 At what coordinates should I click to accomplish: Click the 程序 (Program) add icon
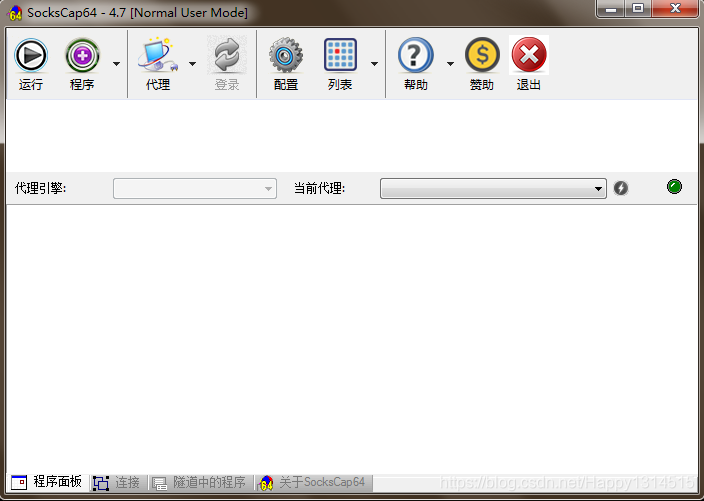coord(82,56)
